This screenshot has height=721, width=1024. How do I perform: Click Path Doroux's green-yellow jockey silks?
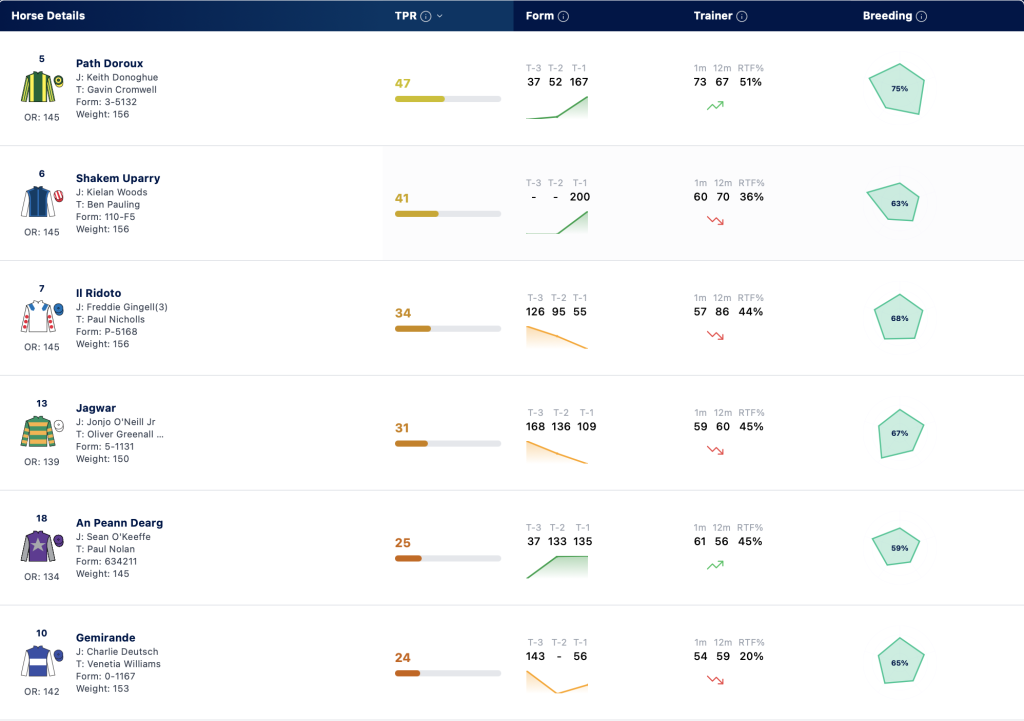(42, 87)
